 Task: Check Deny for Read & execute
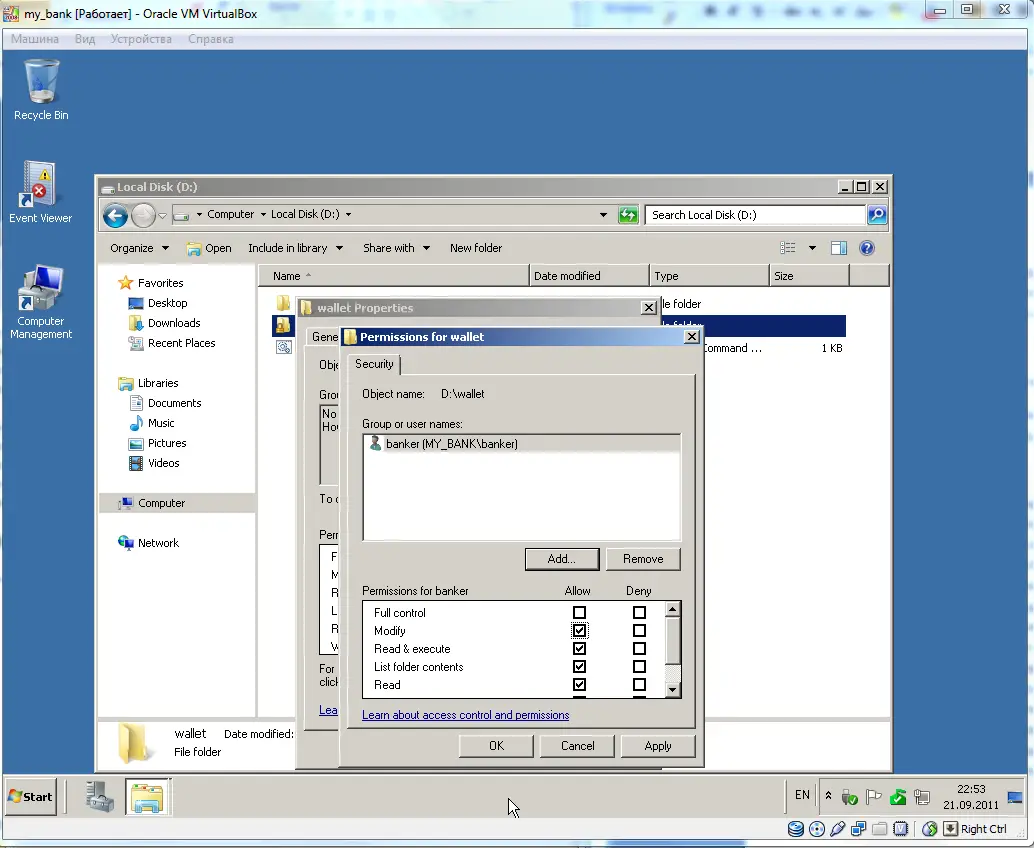coord(639,649)
